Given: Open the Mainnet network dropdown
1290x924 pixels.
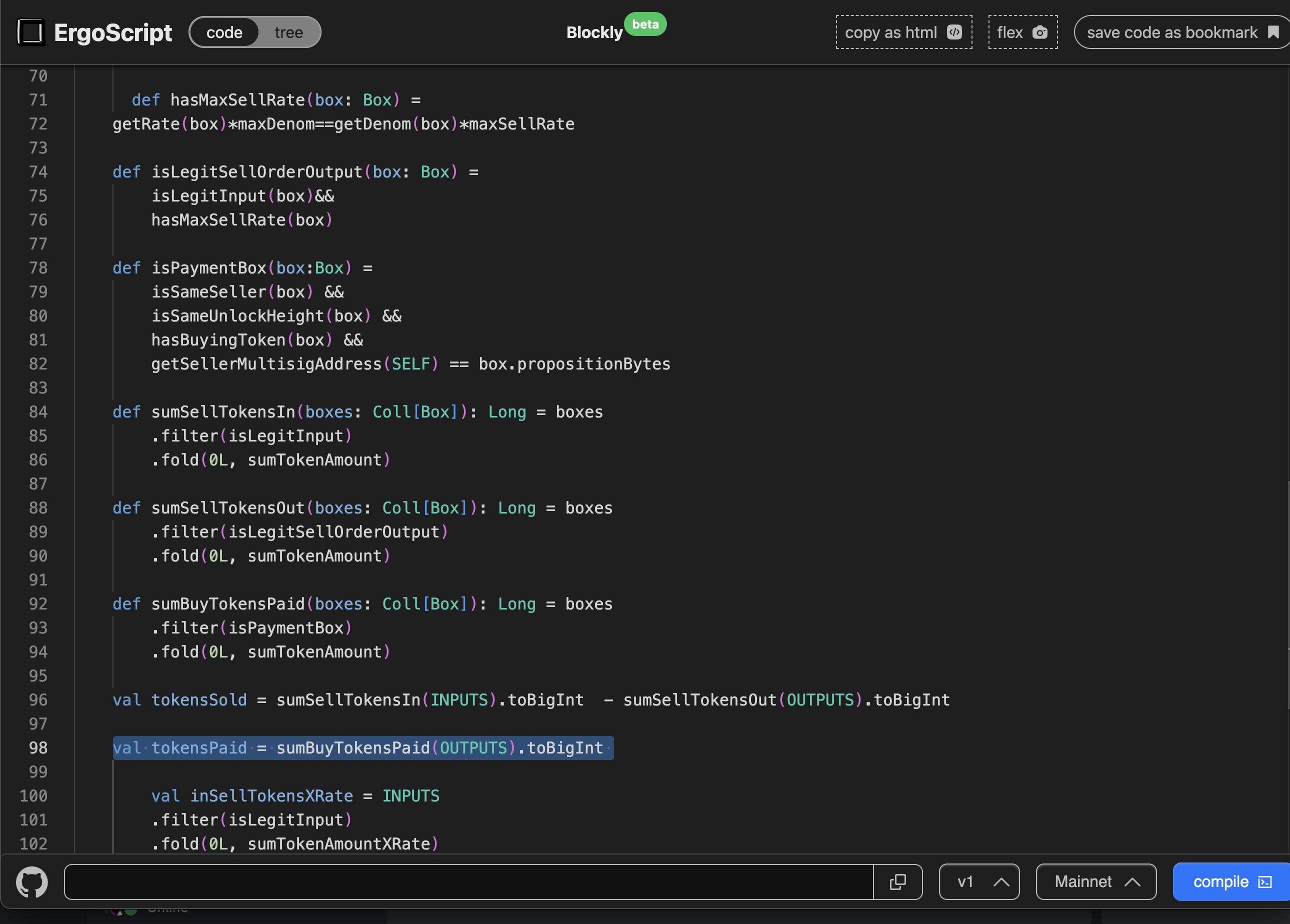Looking at the screenshot, I should [x=1083, y=882].
